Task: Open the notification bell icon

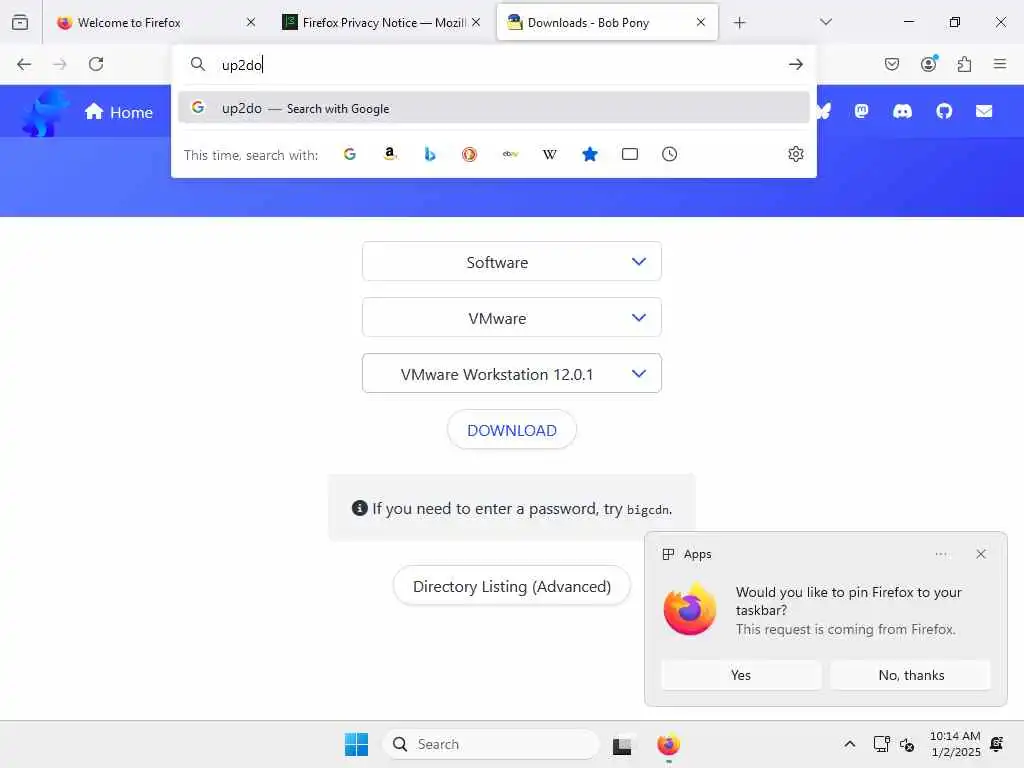Action: 997,744
